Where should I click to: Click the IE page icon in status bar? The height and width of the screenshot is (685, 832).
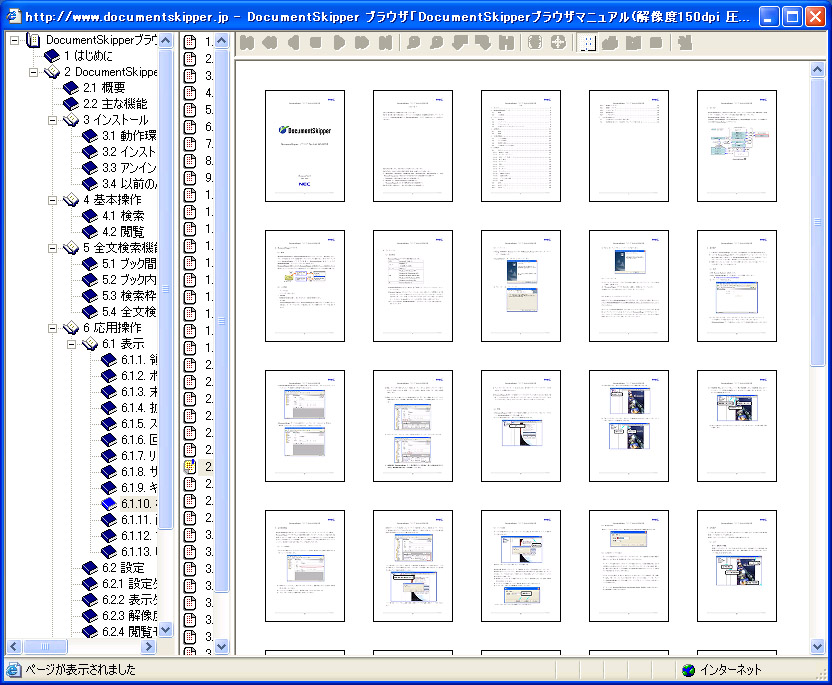coord(13,670)
